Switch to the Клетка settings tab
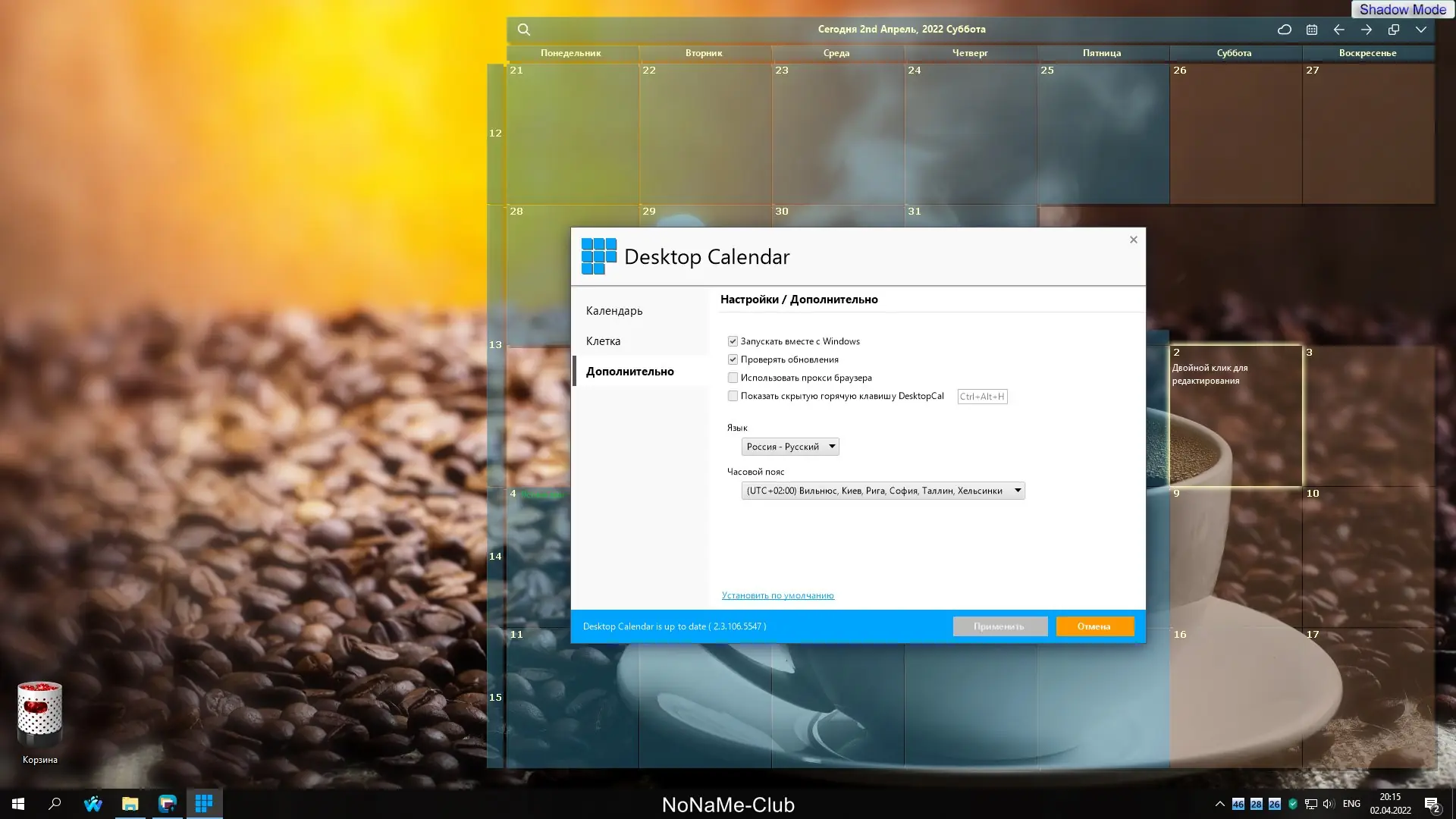Viewport: 1456px width, 819px height. pos(603,341)
